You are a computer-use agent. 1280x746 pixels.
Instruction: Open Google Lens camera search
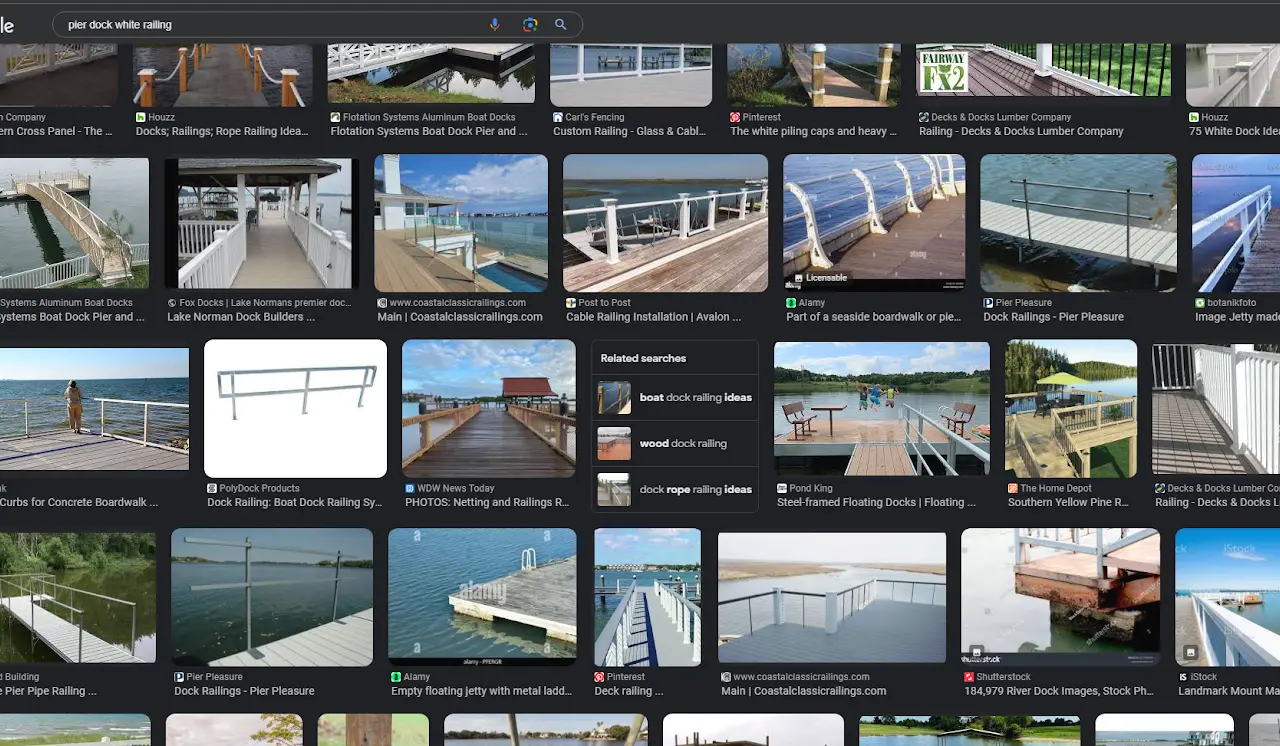529,24
